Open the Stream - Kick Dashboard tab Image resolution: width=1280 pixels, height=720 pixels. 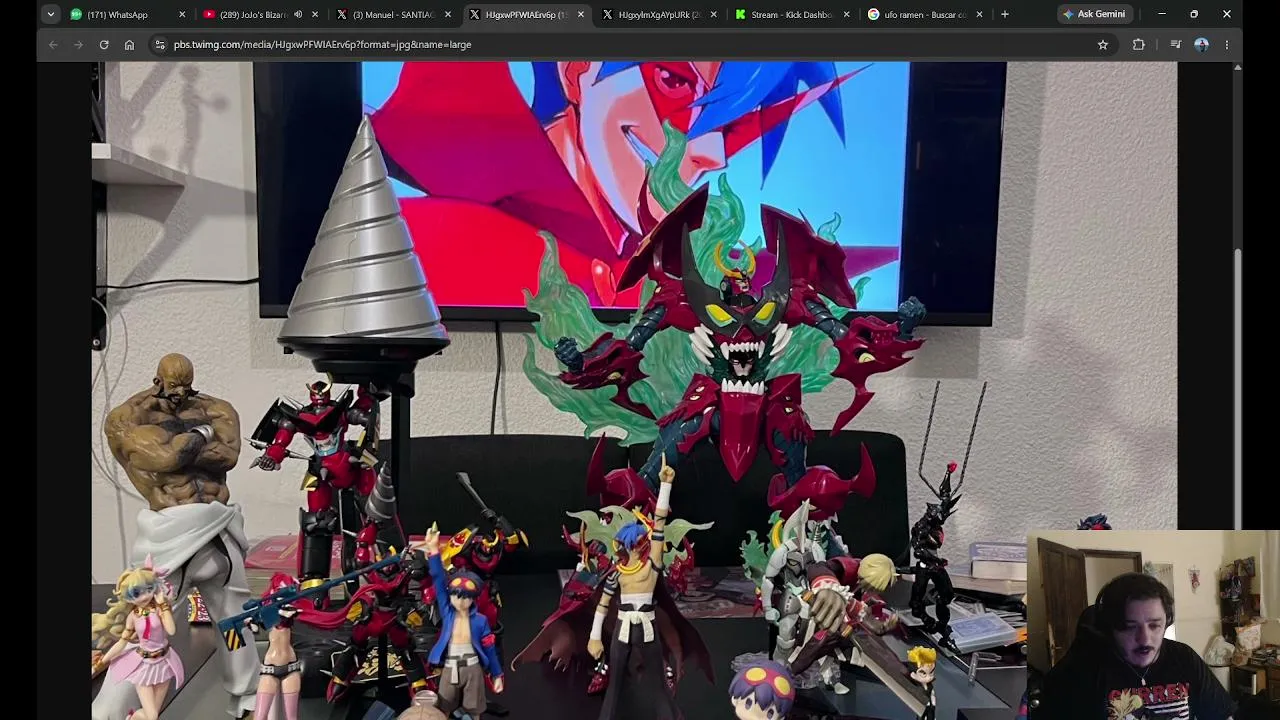[x=792, y=14]
